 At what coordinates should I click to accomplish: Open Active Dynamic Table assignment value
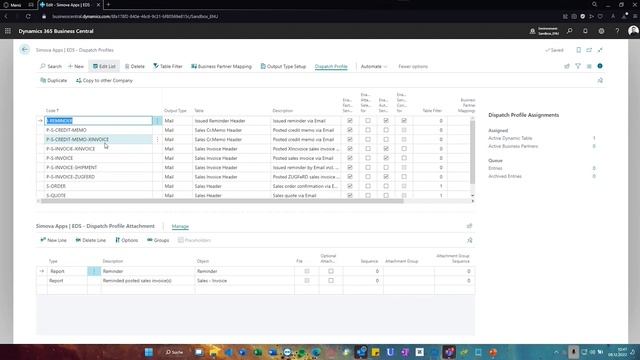pos(594,138)
